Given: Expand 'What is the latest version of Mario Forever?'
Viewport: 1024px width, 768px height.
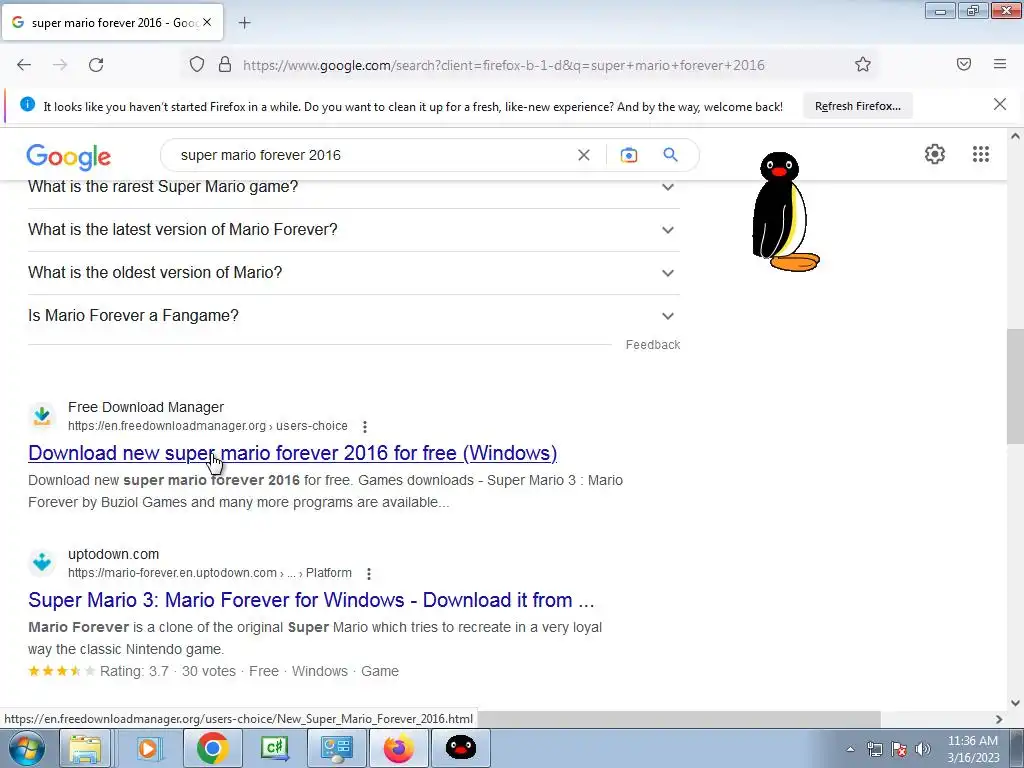Looking at the screenshot, I should [354, 230].
